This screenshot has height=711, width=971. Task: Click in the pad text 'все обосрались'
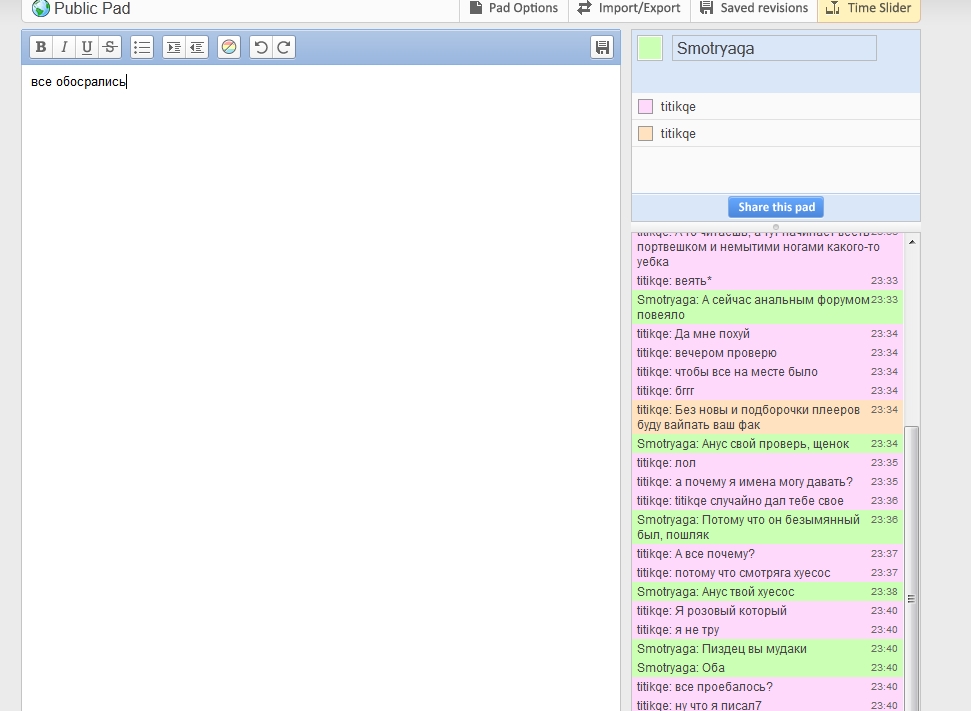(x=79, y=82)
